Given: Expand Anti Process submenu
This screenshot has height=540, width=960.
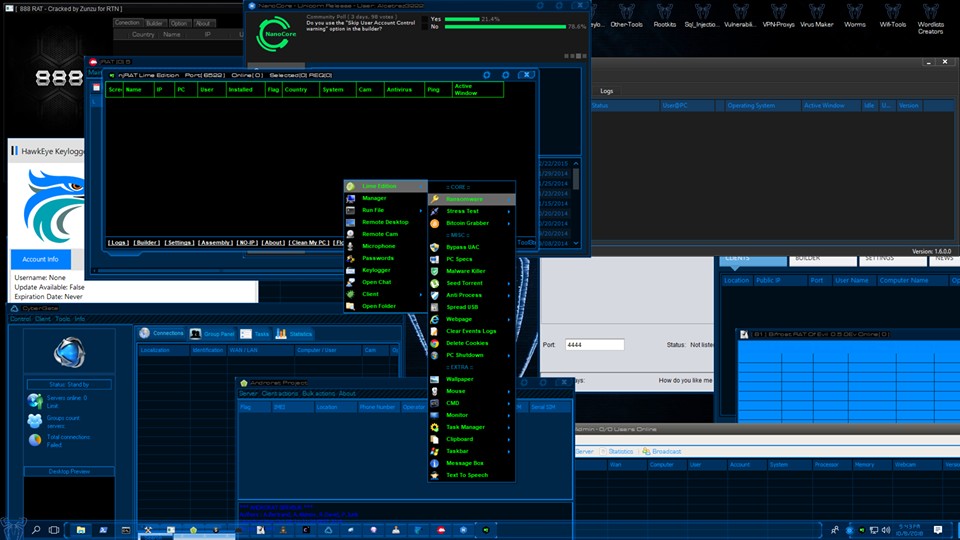Looking at the screenshot, I should [x=509, y=295].
